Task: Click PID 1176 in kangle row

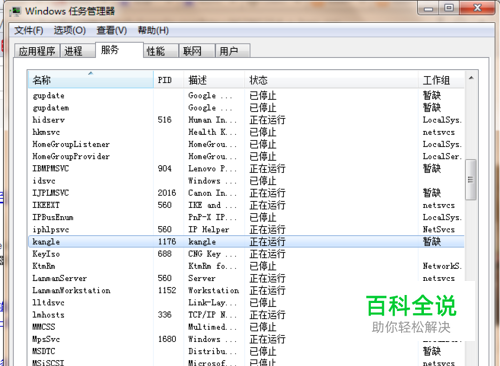Action: coord(167,242)
